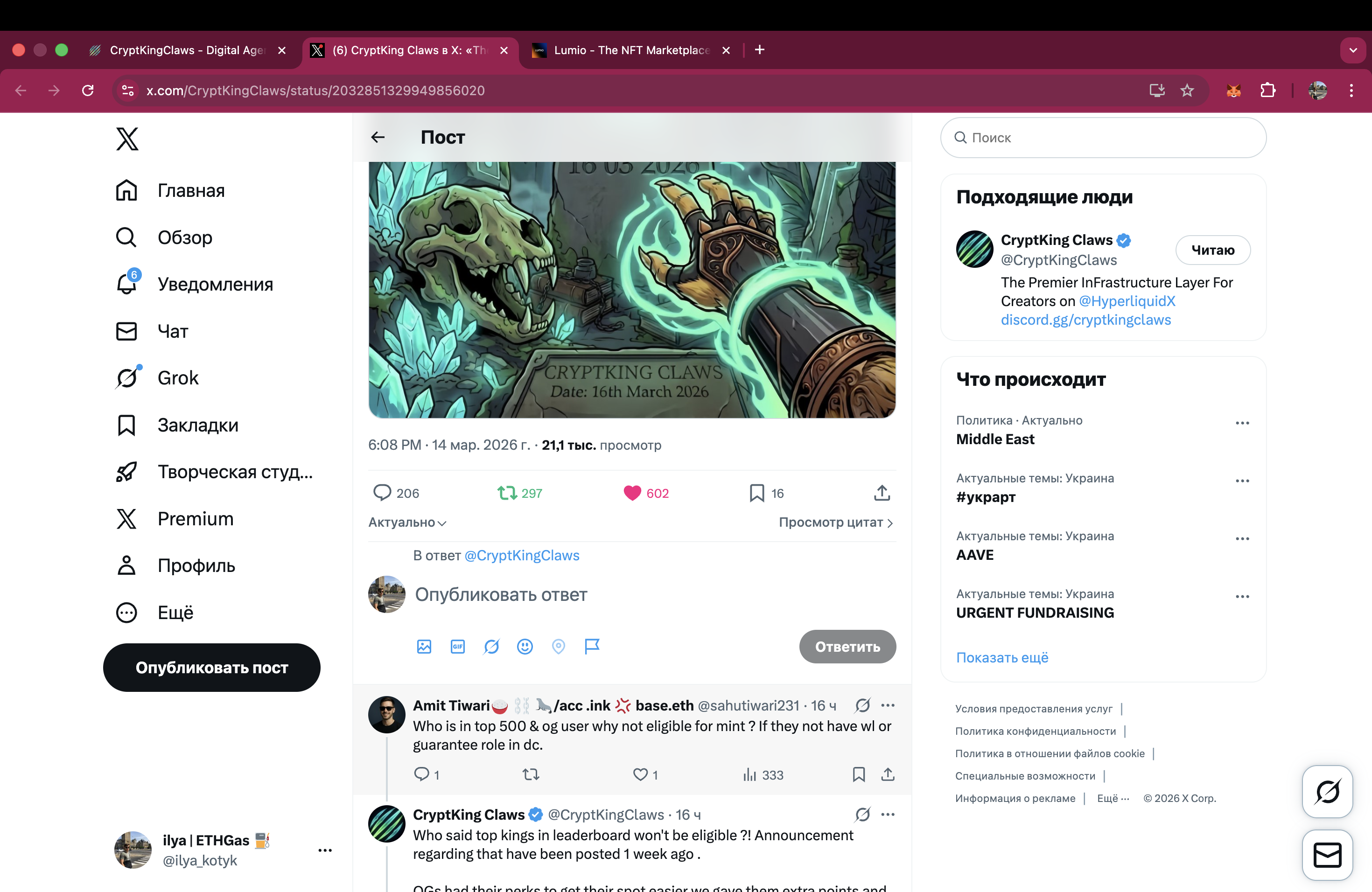Switch to Lumio - The NFT Marketplace tab
This screenshot has height=892, width=1372.
631,50
